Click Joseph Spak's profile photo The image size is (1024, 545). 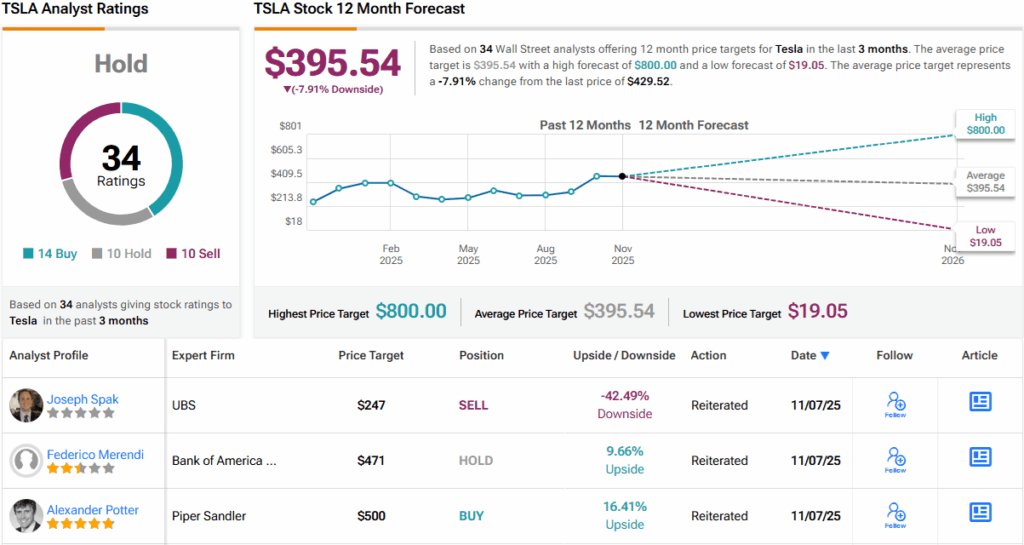point(26,405)
